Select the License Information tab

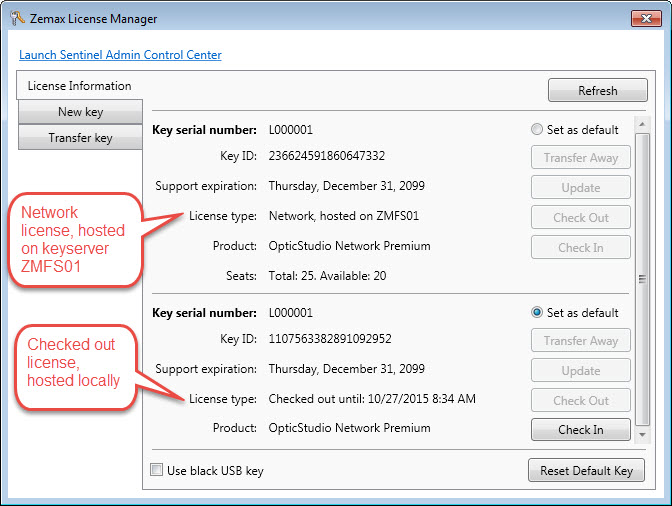coord(79,86)
